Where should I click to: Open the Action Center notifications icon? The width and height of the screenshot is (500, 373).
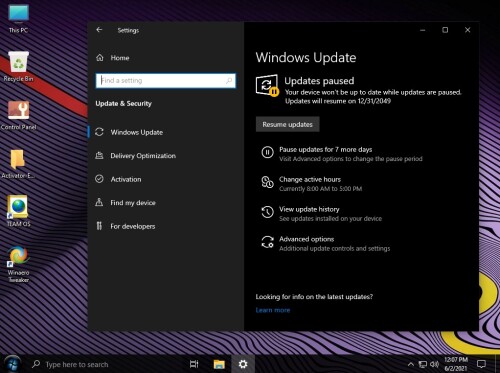pyautogui.click(x=481, y=364)
